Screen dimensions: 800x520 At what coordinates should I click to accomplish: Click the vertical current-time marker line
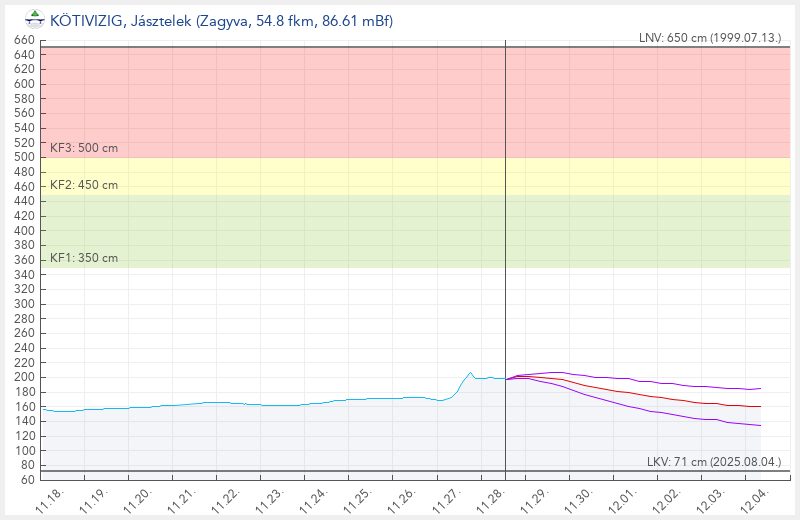click(506, 300)
